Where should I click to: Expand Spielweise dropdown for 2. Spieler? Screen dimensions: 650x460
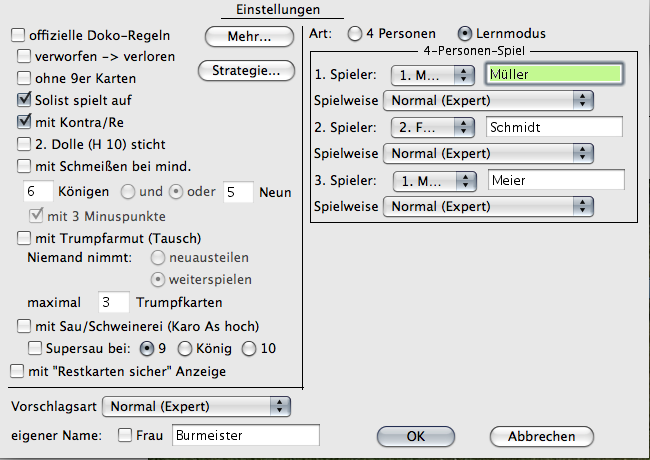[x=488, y=153]
